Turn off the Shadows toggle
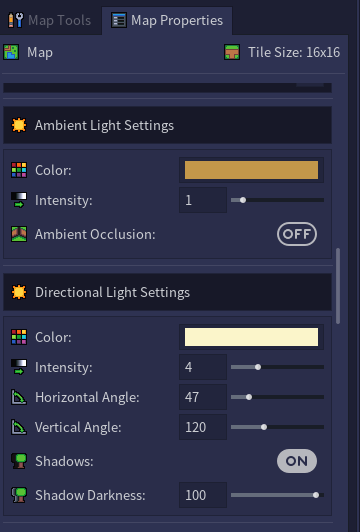Screen dimensions: 360x532 297,461
